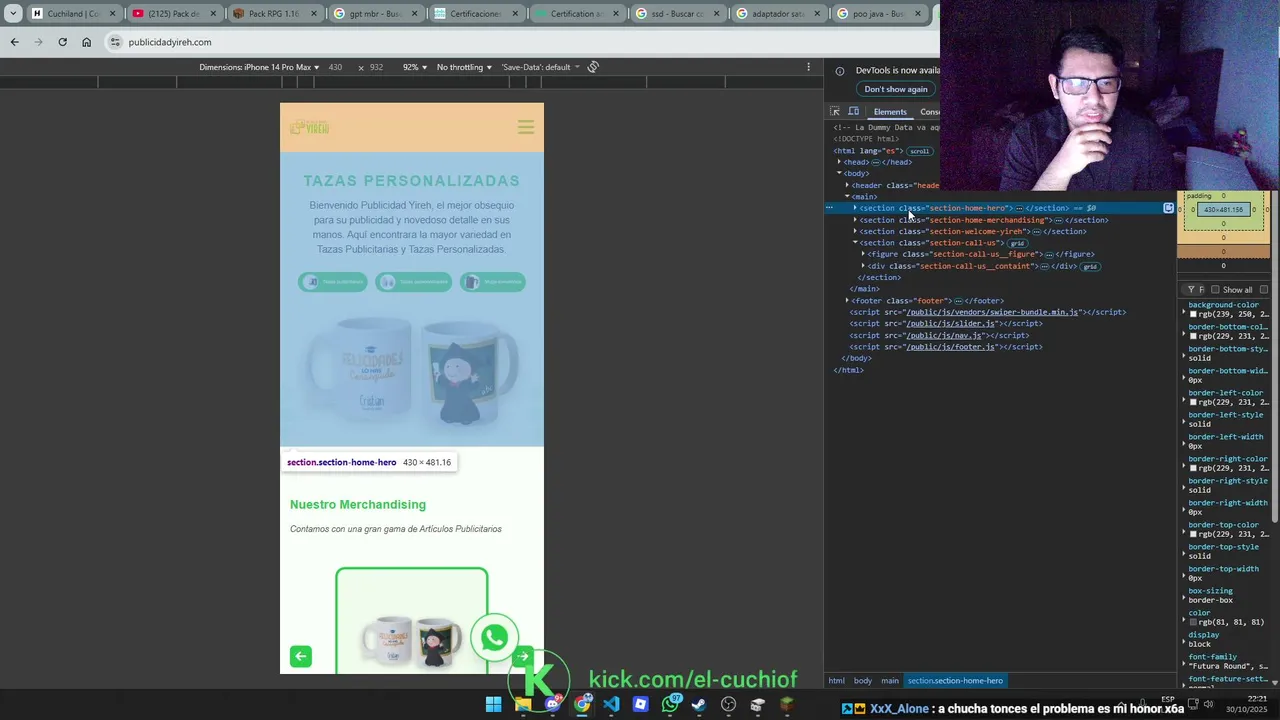Open the Windows Start button

493,705
